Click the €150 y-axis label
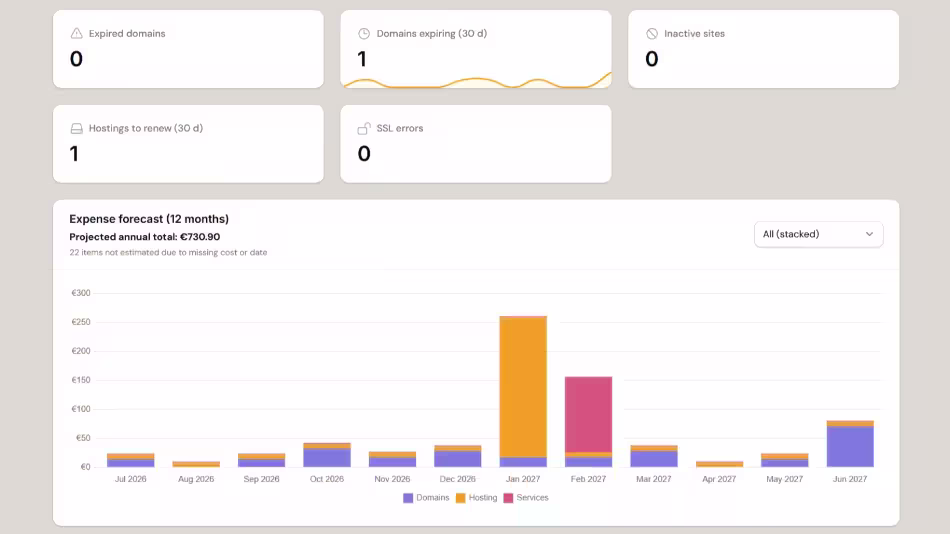The width and height of the screenshot is (950, 534). tap(81, 380)
